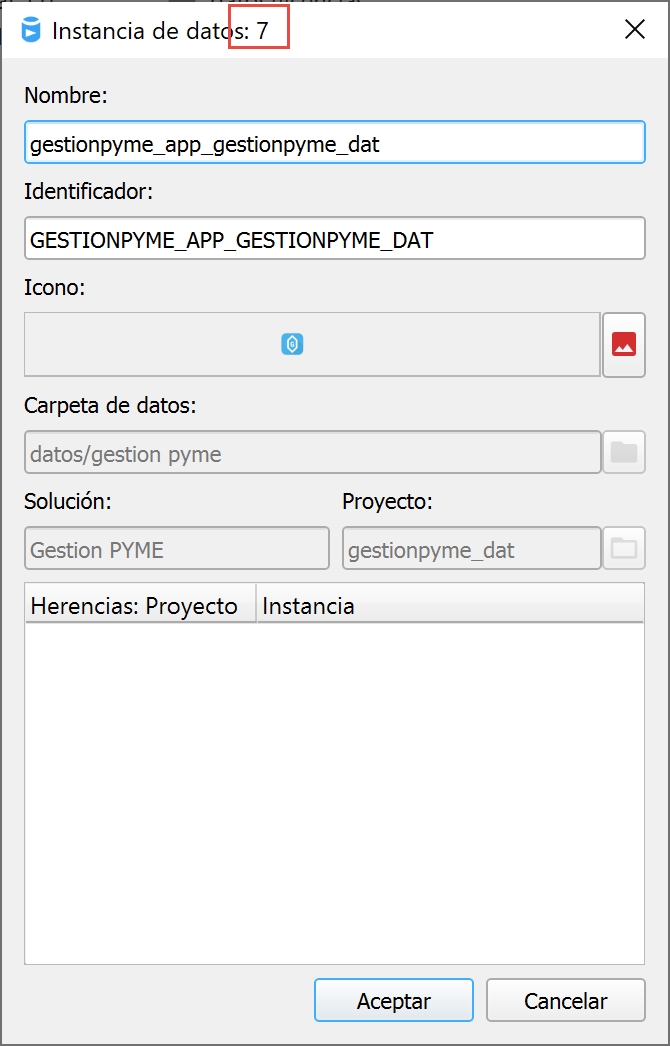Focus the Identificador input field

(x=334, y=239)
